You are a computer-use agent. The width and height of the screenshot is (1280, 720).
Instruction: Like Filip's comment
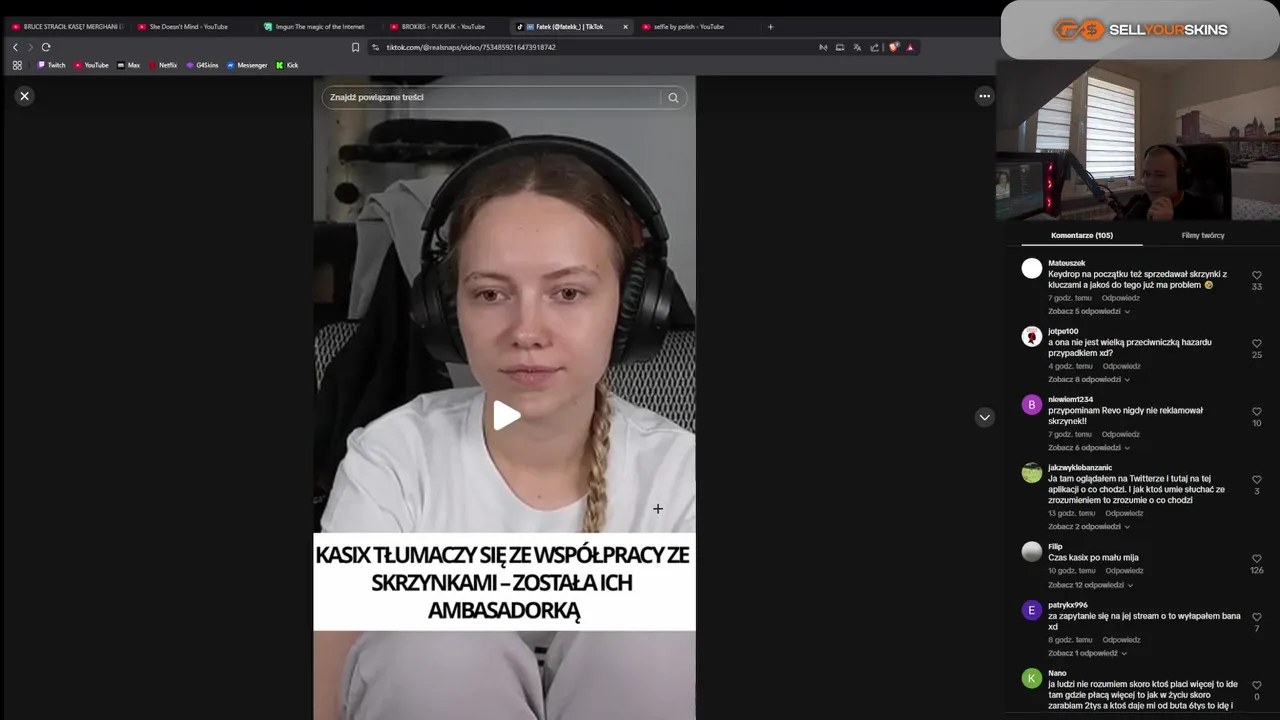click(1257, 559)
